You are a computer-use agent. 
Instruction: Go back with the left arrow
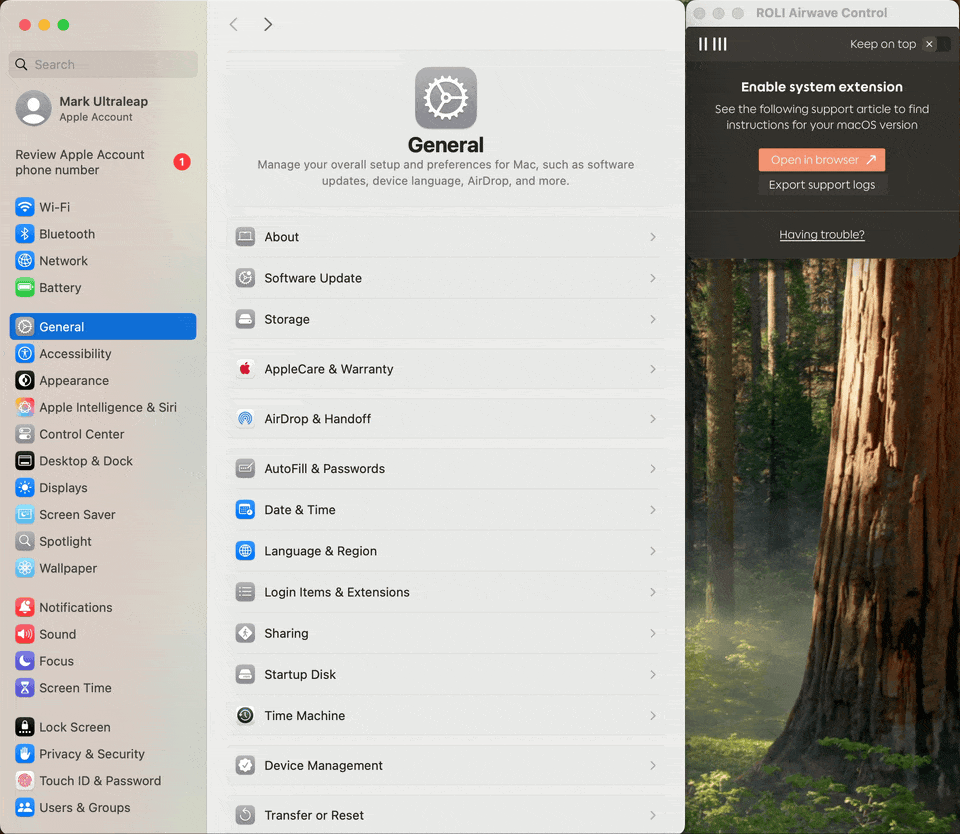(233, 24)
